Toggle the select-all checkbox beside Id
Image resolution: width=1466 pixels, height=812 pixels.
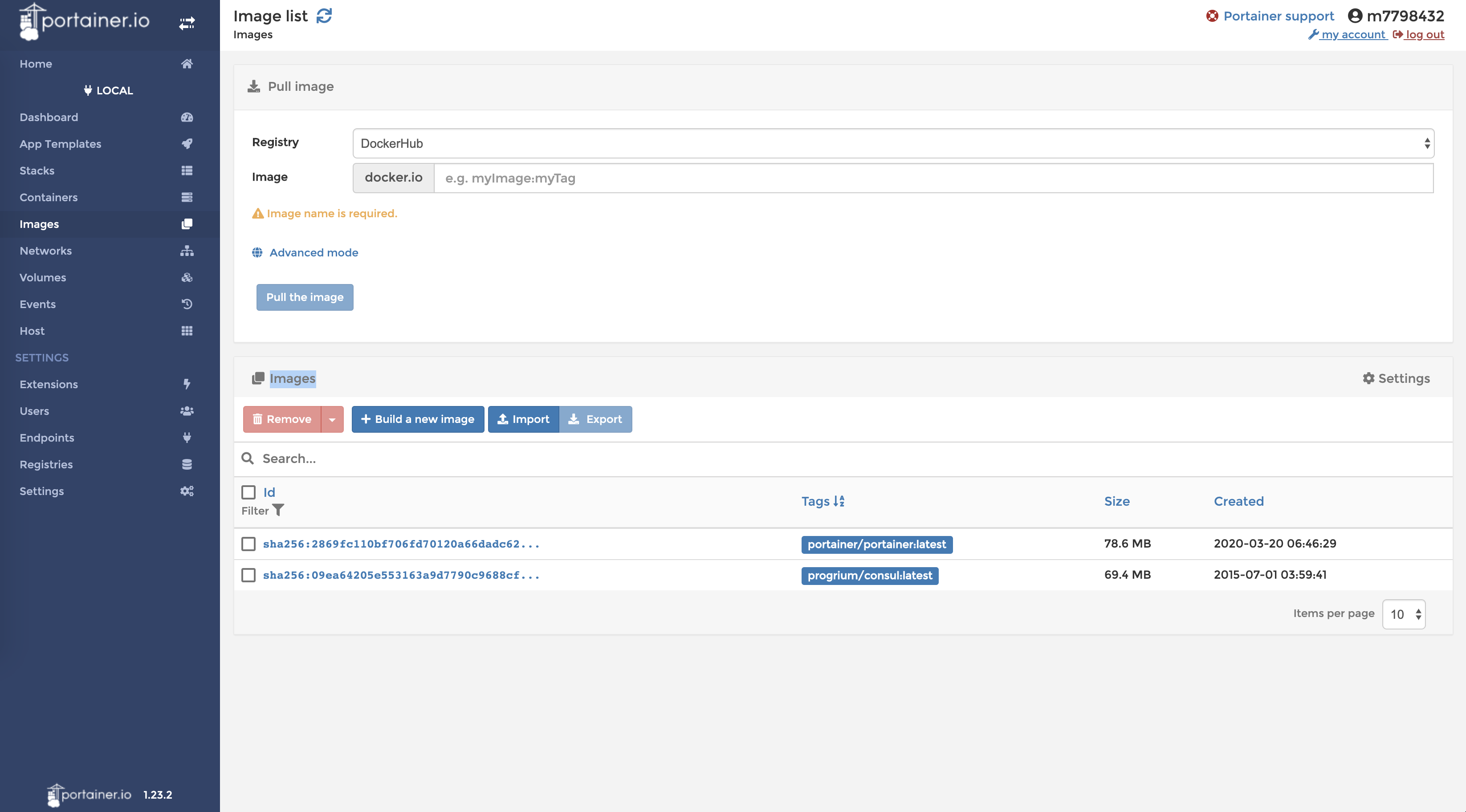pos(248,492)
